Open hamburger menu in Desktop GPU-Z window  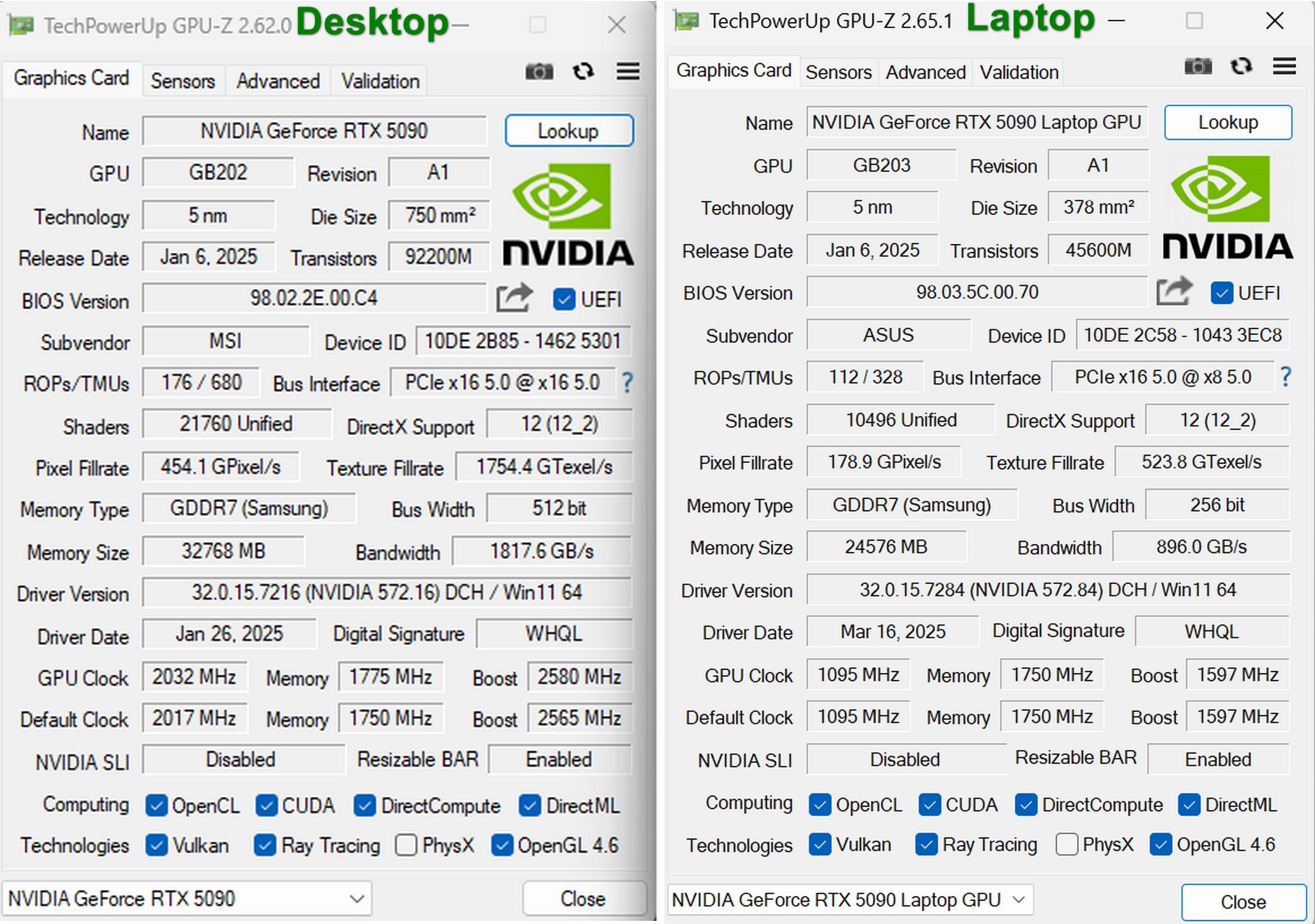628,71
